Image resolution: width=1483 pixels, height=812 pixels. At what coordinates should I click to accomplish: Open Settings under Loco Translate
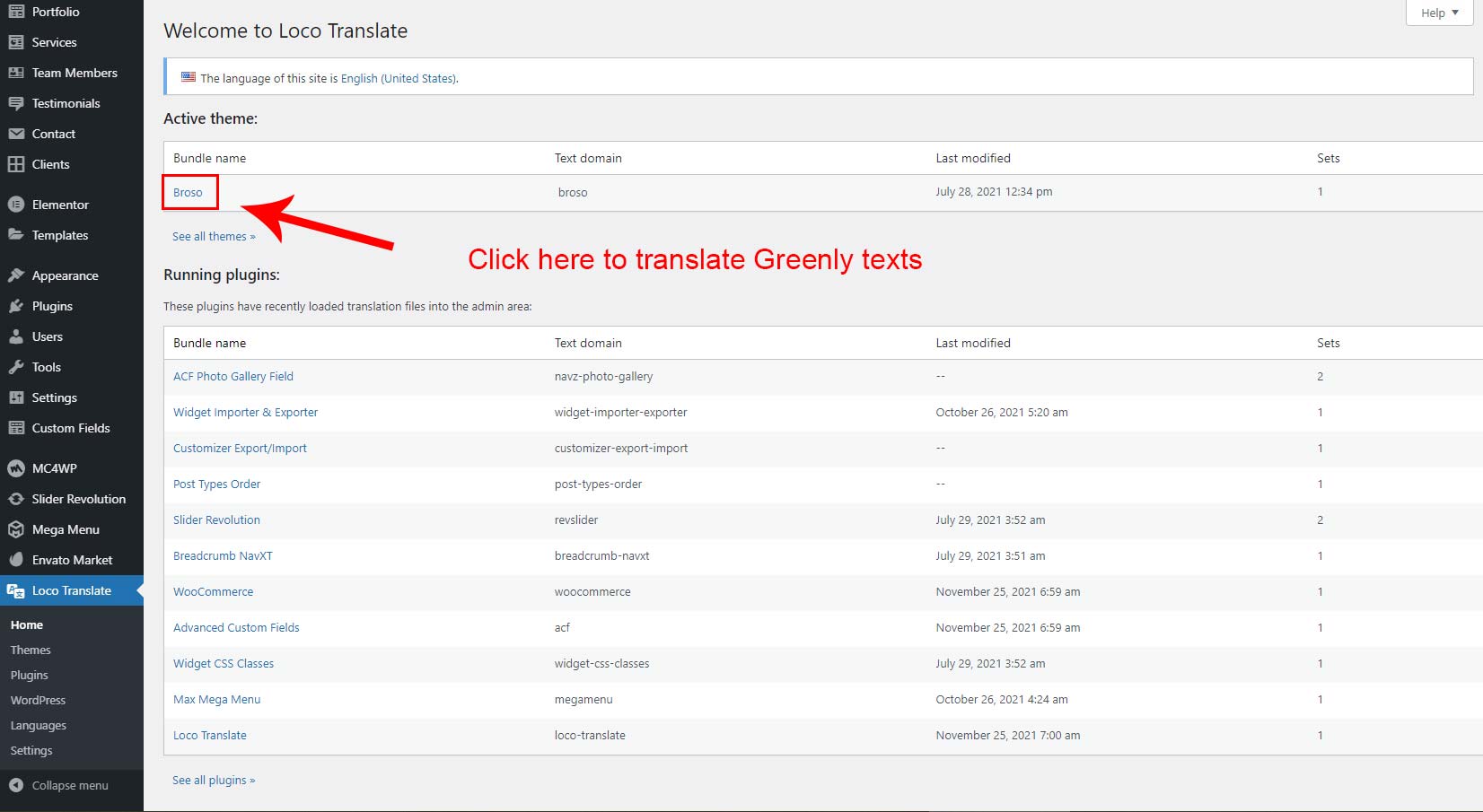tap(31, 750)
